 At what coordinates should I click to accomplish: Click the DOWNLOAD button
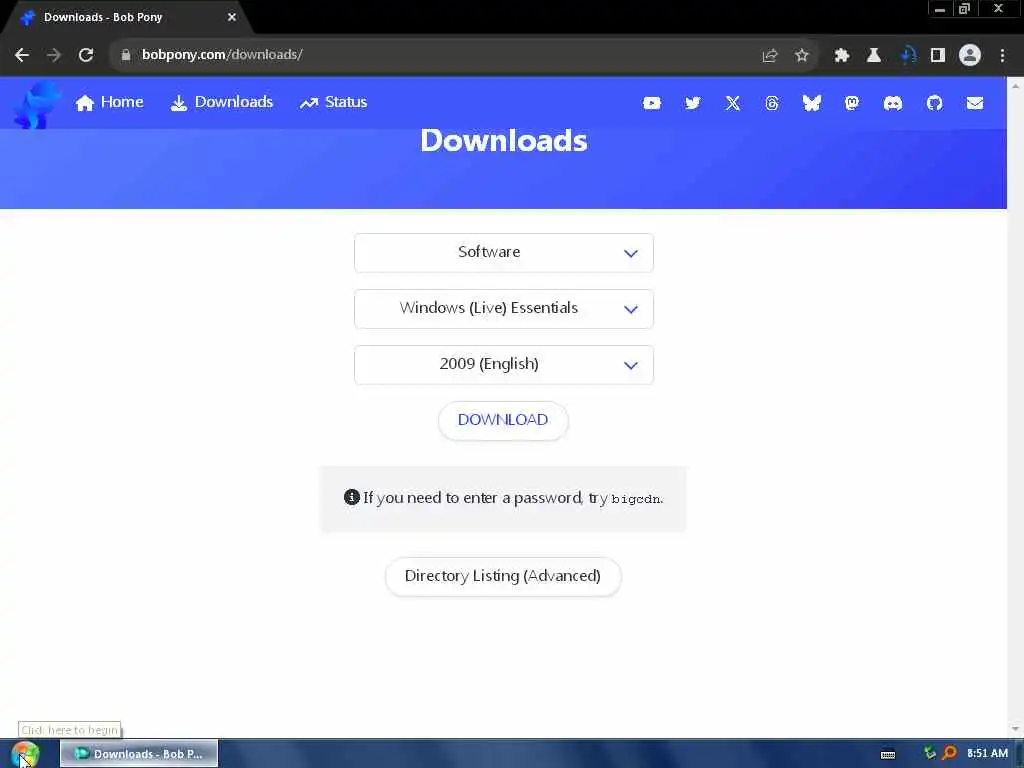[x=503, y=421]
